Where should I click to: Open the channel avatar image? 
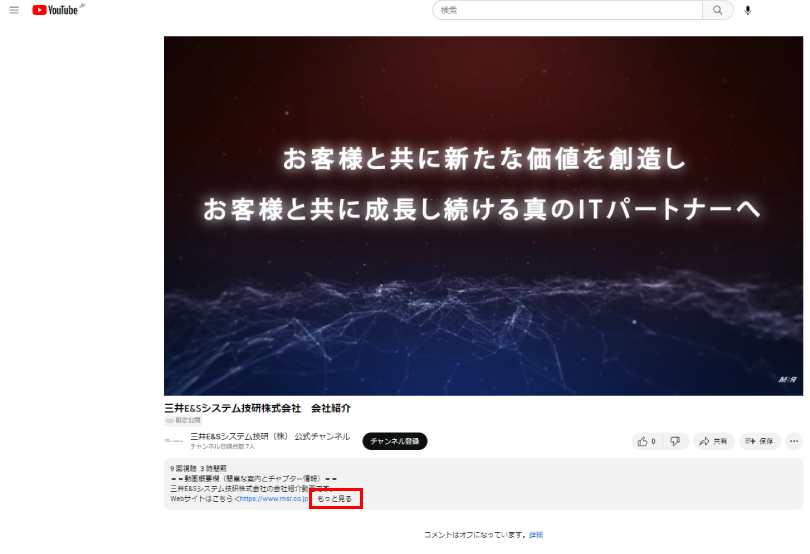pyautogui.click(x=174, y=441)
